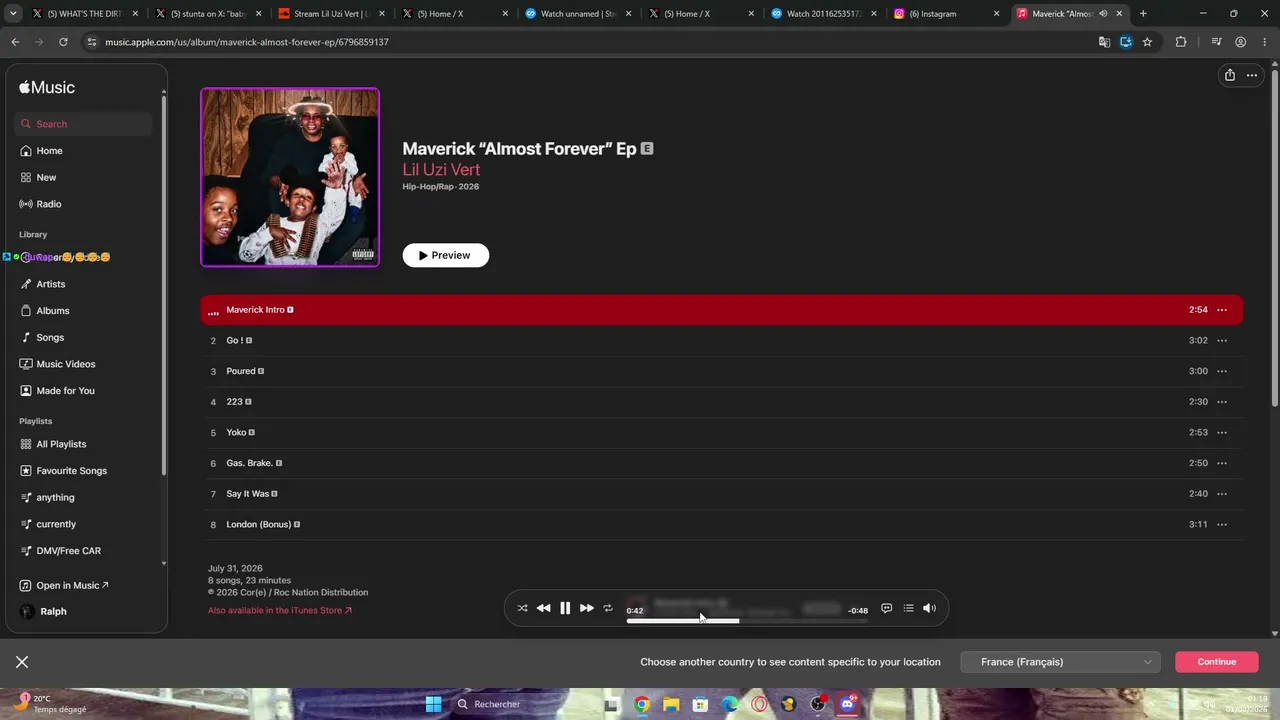This screenshot has height=720, width=1280.
Task: Bookmark this page with the star icon
Action: click(x=1147, y=42)
